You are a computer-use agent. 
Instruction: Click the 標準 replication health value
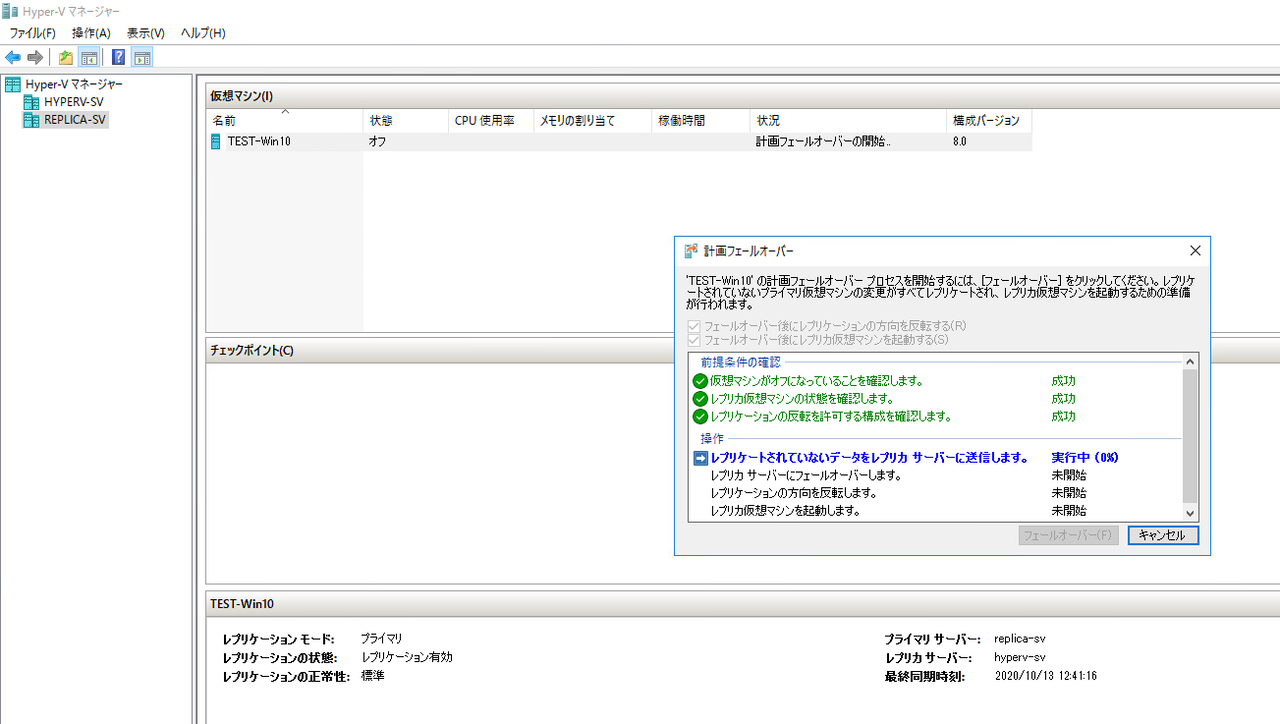[x=373, y=677]
